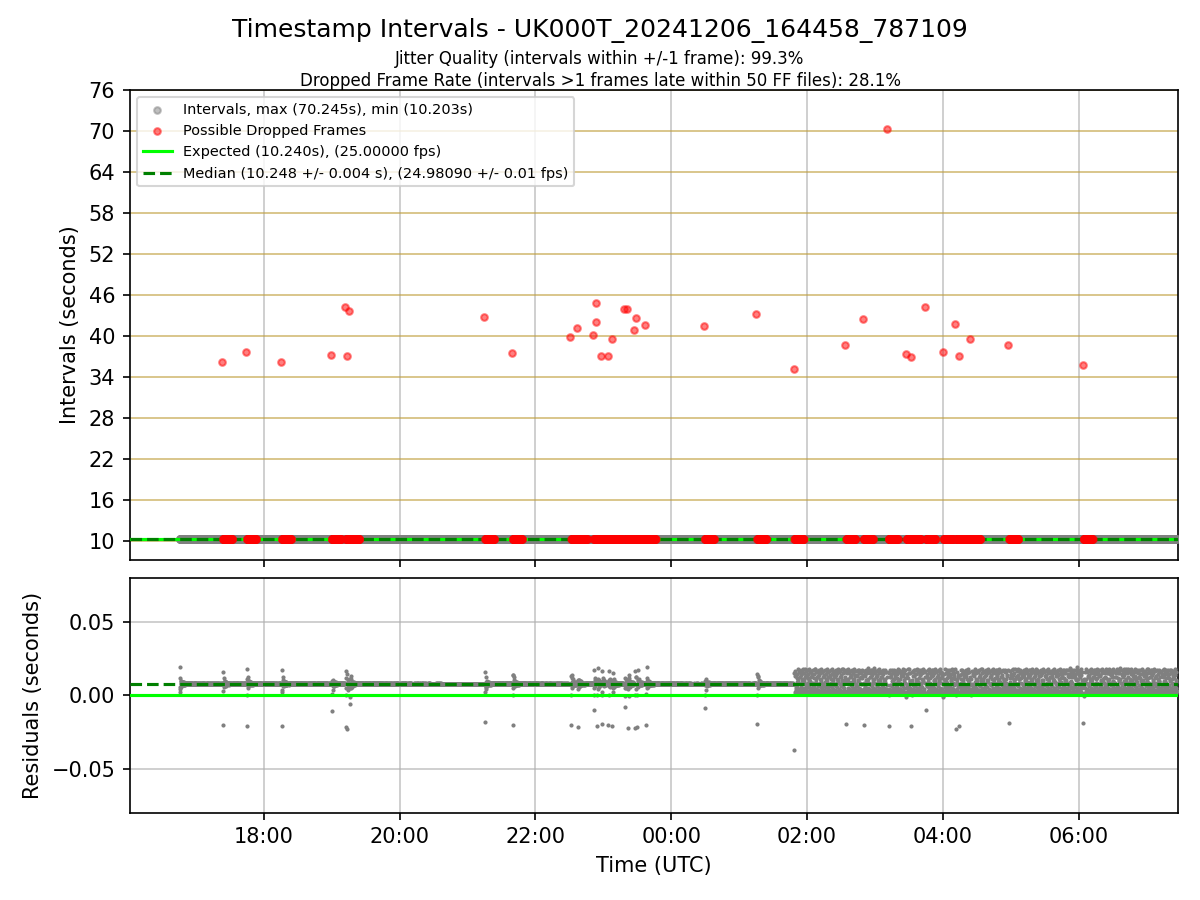Click the plot title 'Timestamp Intervals - UK000T_20241206_164458_787109'

tap(599, 29)
